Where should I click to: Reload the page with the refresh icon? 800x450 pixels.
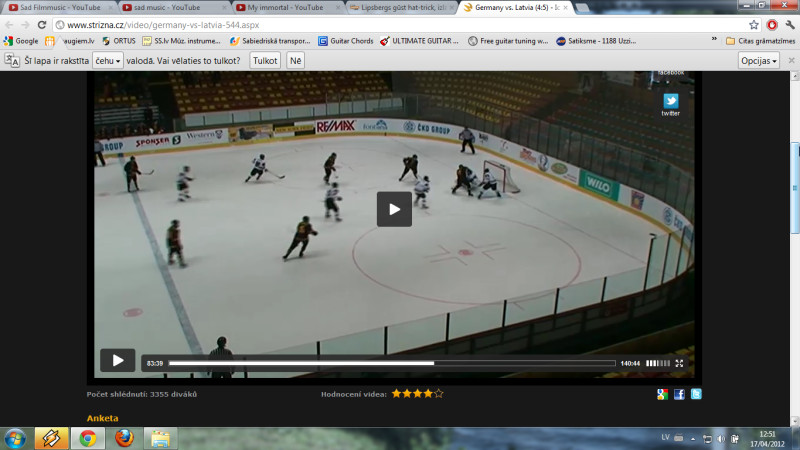coord(42,24)
